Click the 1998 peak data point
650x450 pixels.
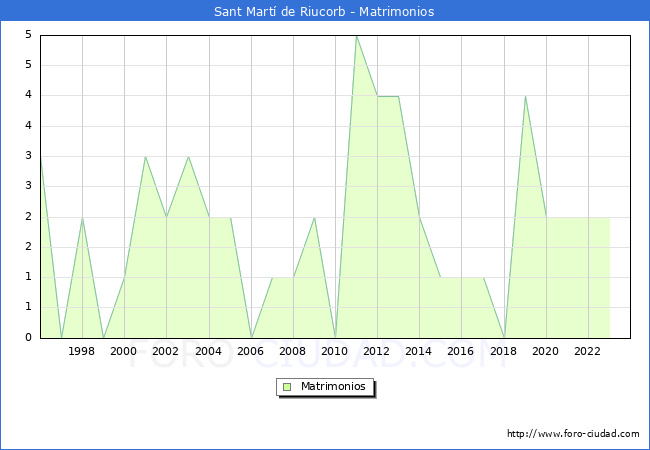pyautogui.click(x=82, y=218)
